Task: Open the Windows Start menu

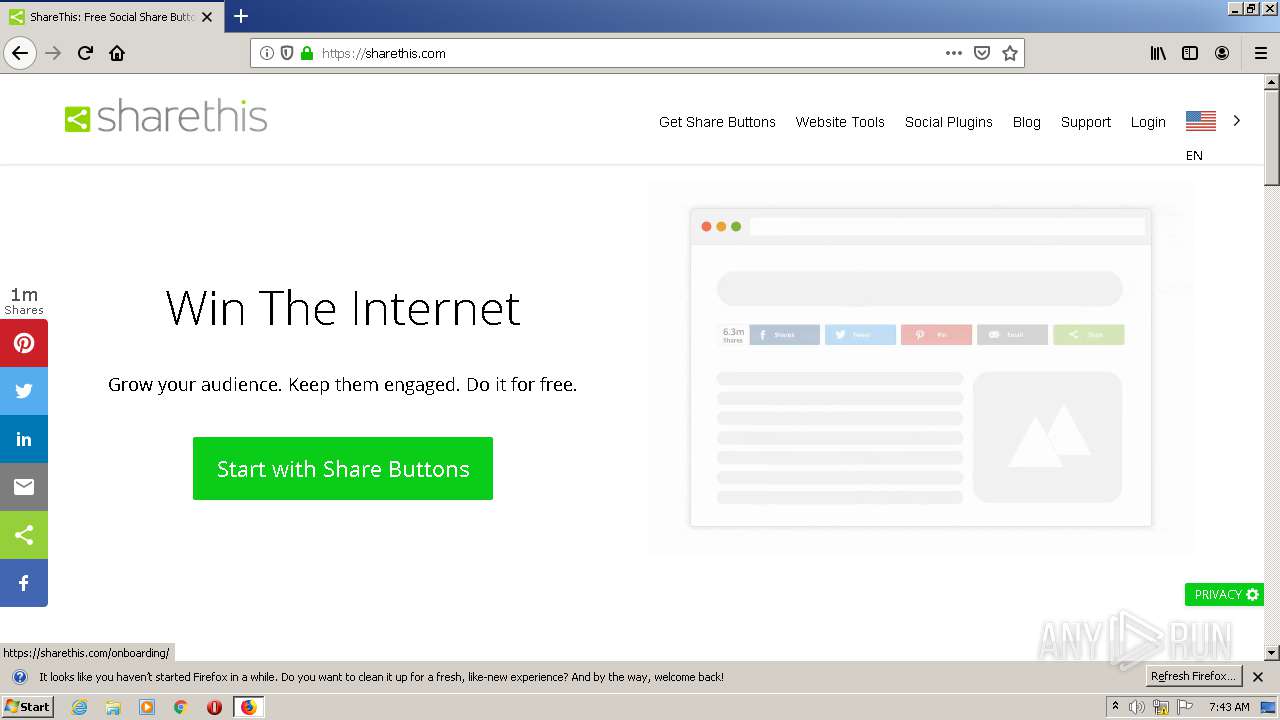Action: [27, 706]
